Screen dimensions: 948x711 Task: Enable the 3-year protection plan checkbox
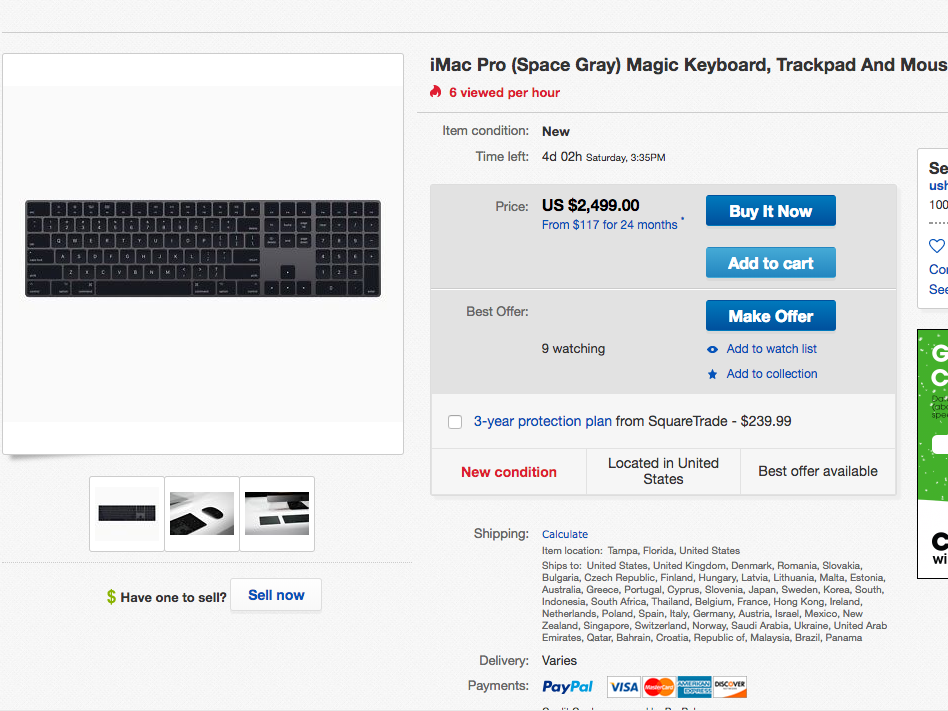coord(455,421)
